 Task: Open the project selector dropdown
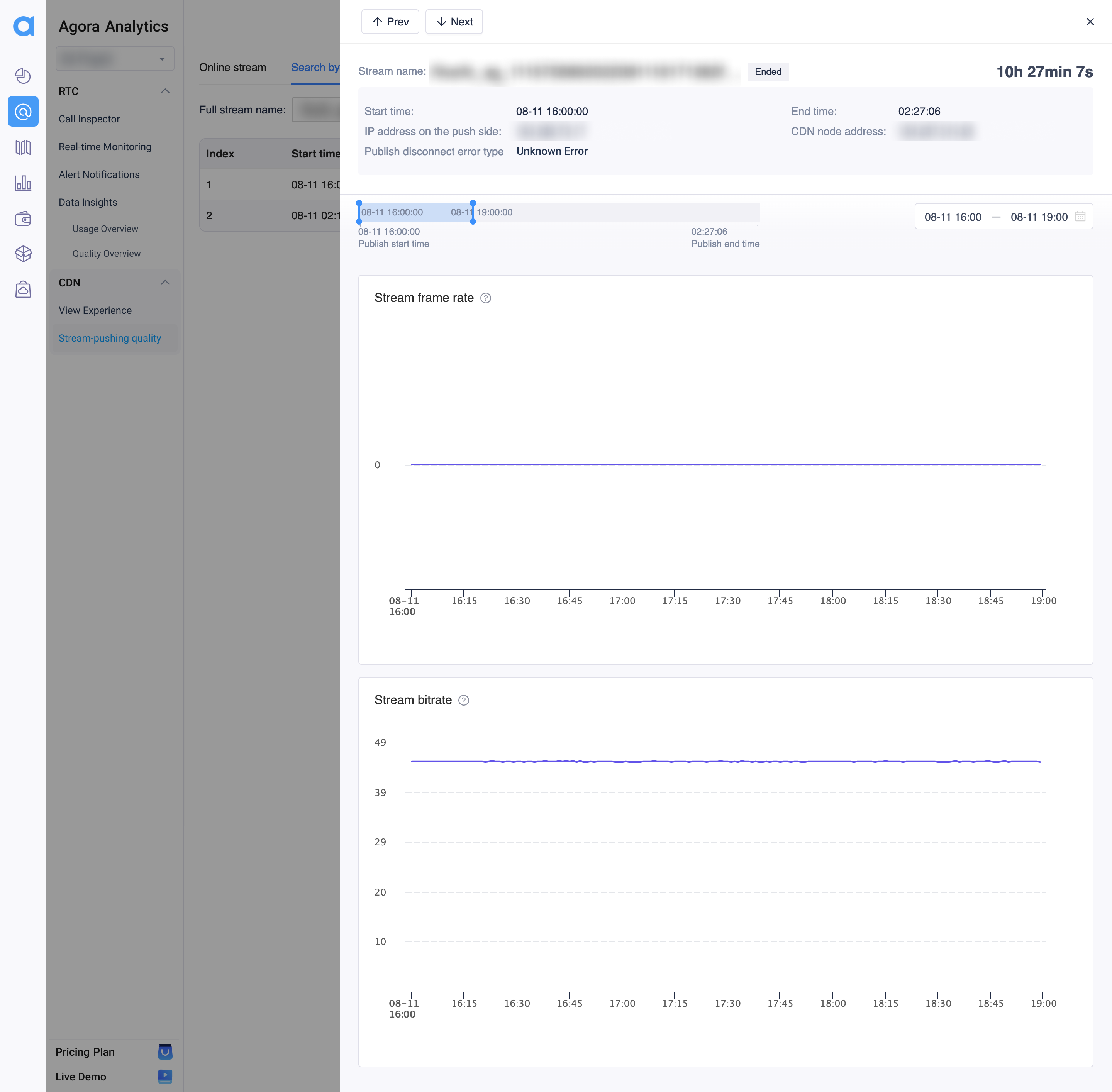115,59
